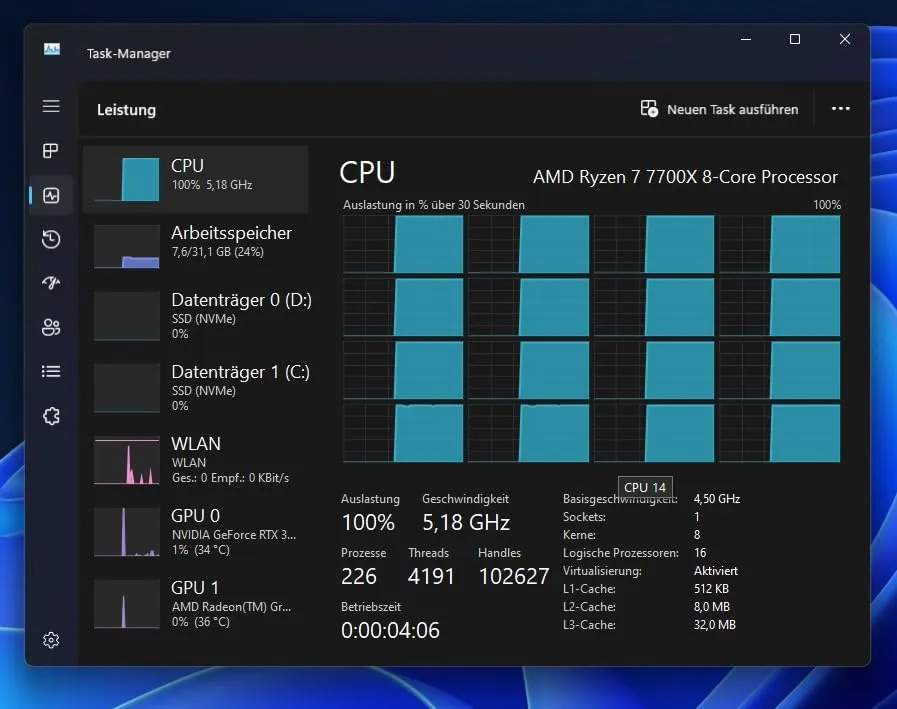Screen dimensions: 897x709
Task: Click the base speed value 4,50 GHz
Action: click(x=717, y=499)
